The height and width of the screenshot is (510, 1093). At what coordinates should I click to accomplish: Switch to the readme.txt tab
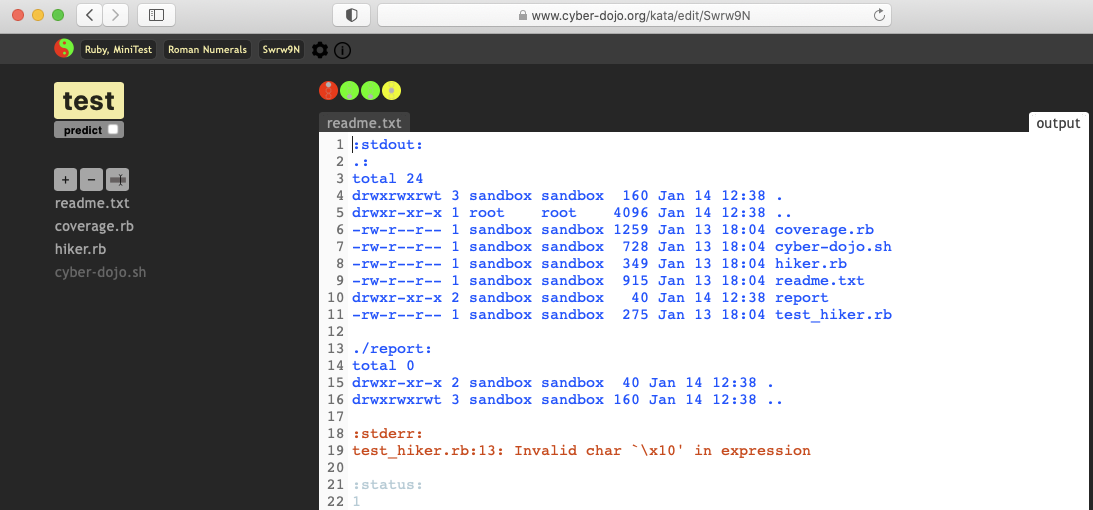coord(365,123)
